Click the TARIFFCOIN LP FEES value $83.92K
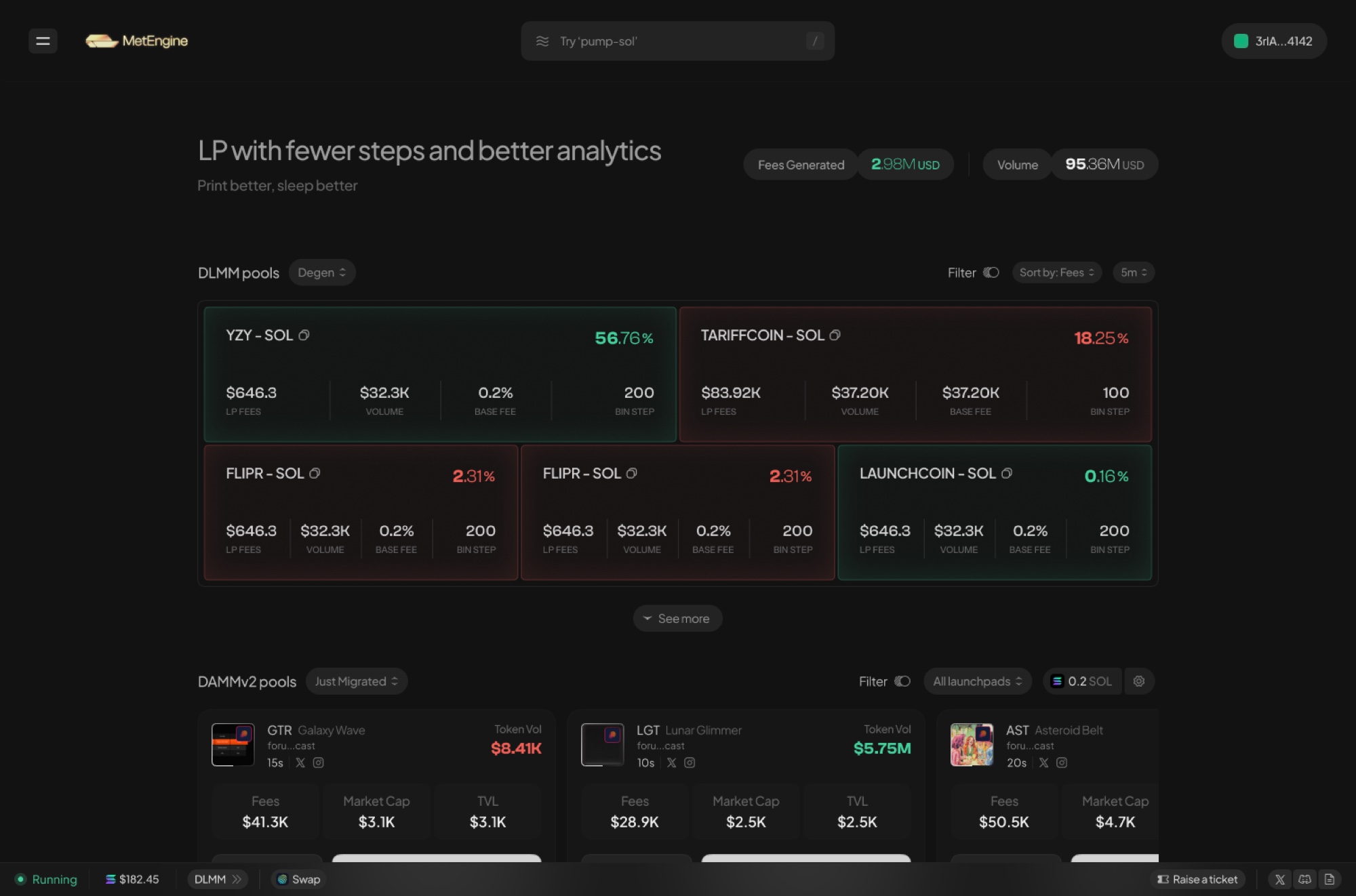This screenshot has width=1356, height=896. coord(731,392)
